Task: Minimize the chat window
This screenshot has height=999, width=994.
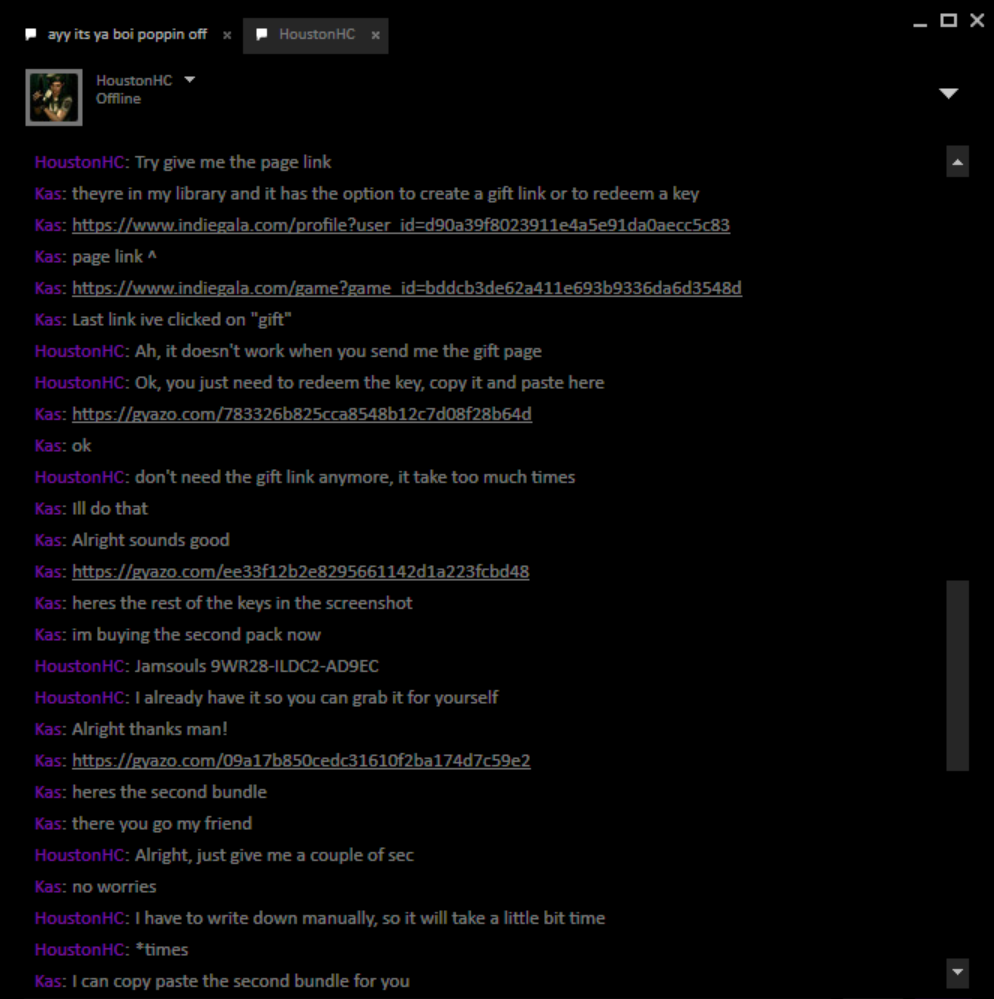Action: (919, 24)
